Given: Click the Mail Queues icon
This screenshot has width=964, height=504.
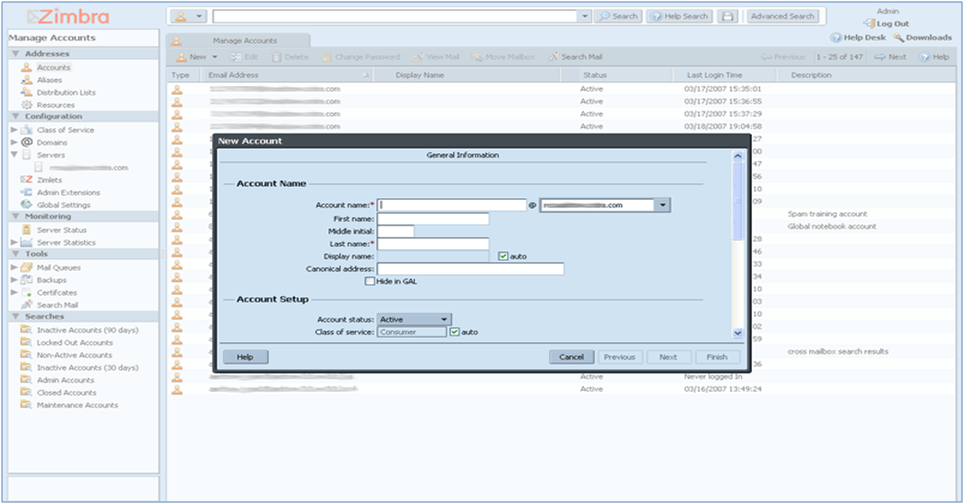Looking at the screenshot, I should [x=26, y=267].
